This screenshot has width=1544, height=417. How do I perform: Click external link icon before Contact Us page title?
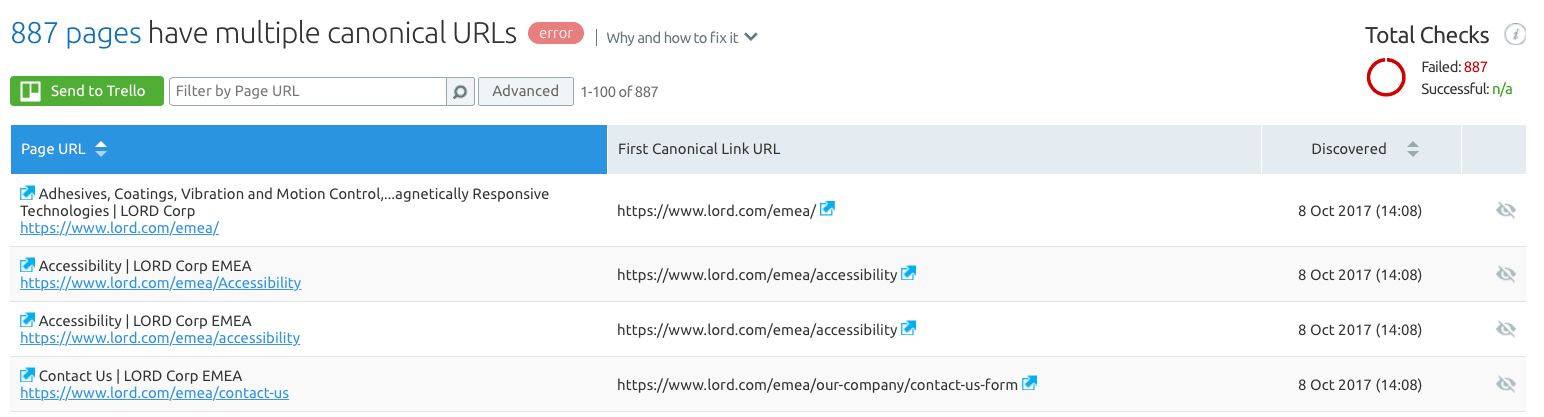click(x=28, y=376)
